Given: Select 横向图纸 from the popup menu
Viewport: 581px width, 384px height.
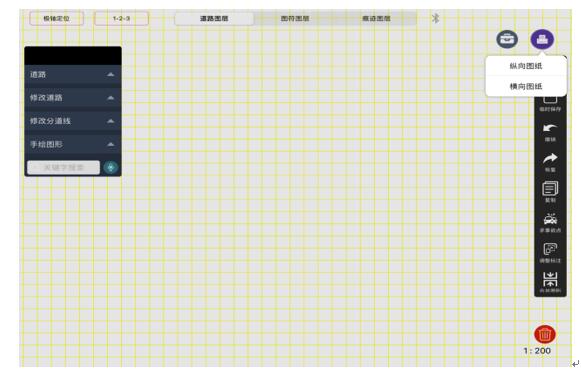Looking at the screenshot, I should tap(526, 86).
